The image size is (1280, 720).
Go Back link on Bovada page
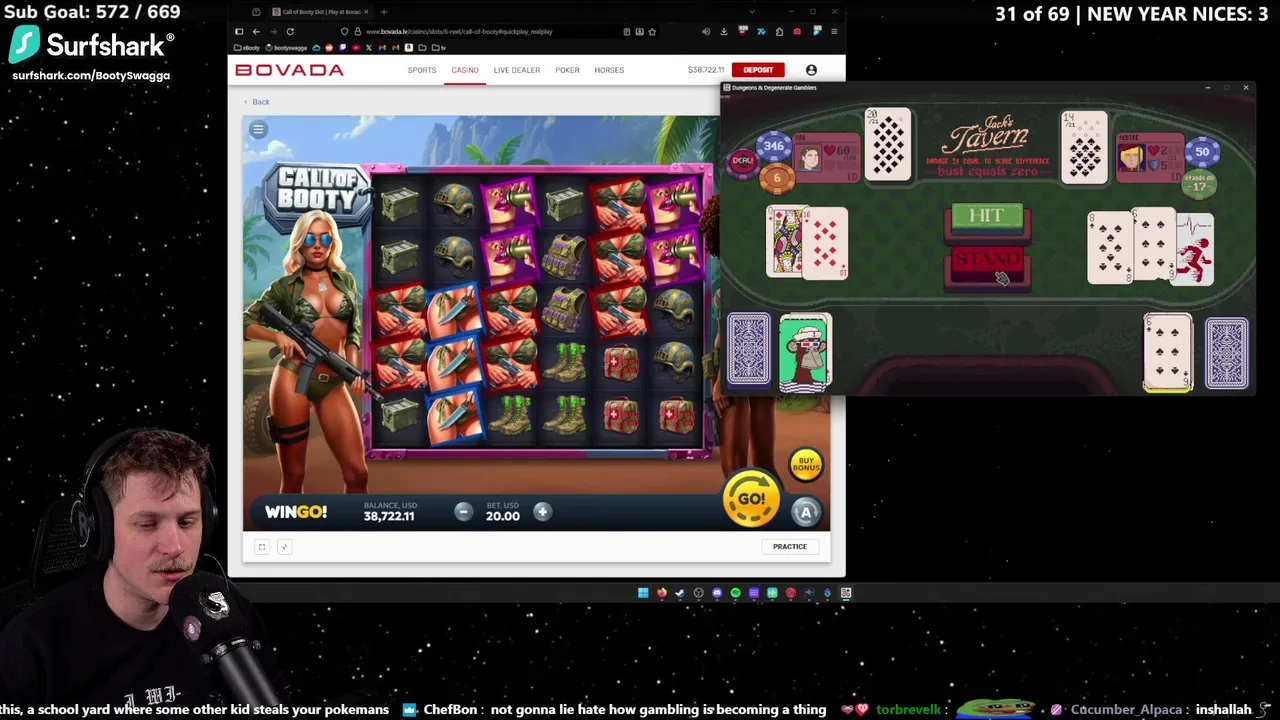click(x=256, y=102)
